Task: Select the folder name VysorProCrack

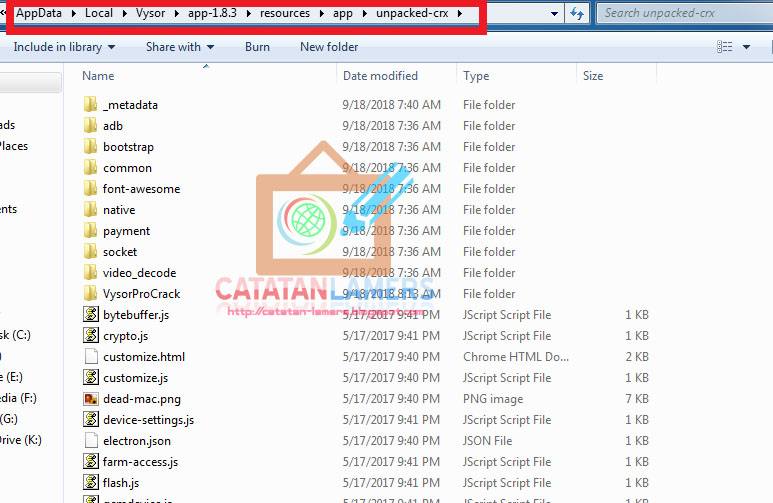Action: click(x=141, y=294)
